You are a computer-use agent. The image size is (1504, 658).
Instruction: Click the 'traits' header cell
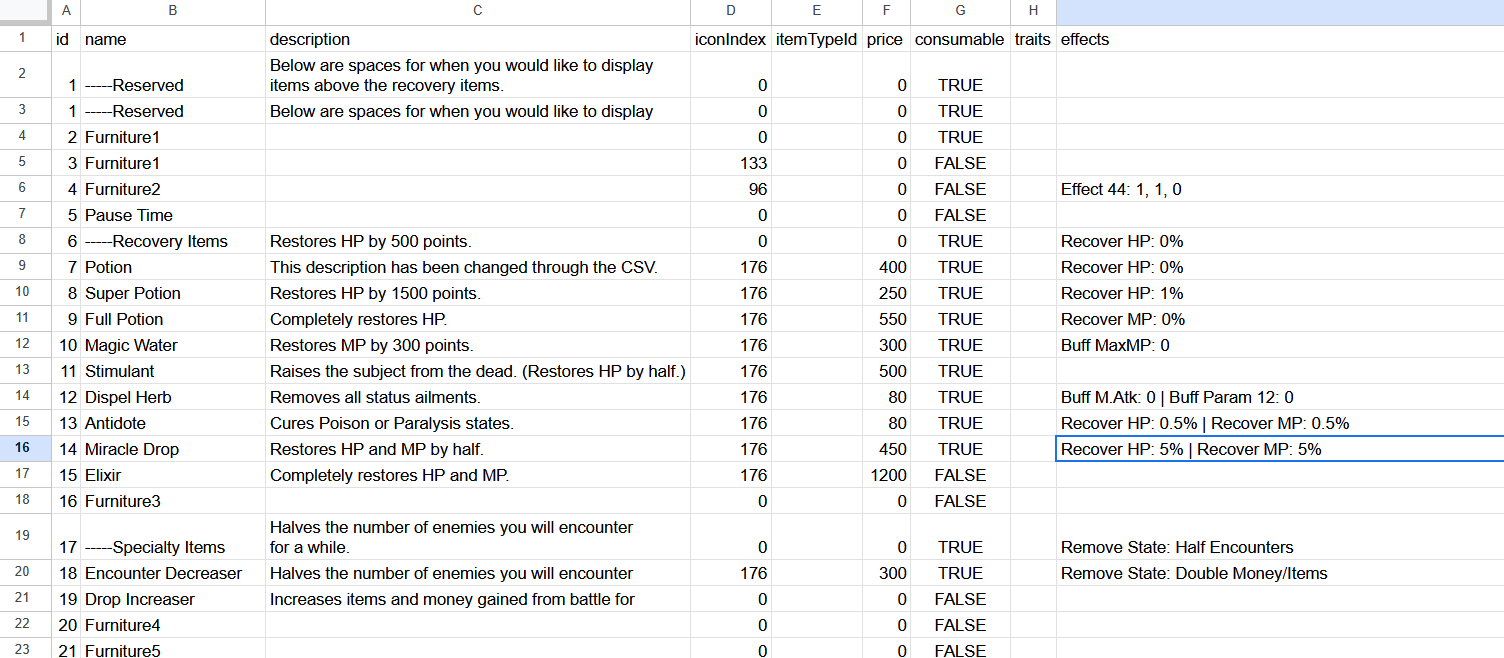pyautogui.click(x=1033, y=39)
